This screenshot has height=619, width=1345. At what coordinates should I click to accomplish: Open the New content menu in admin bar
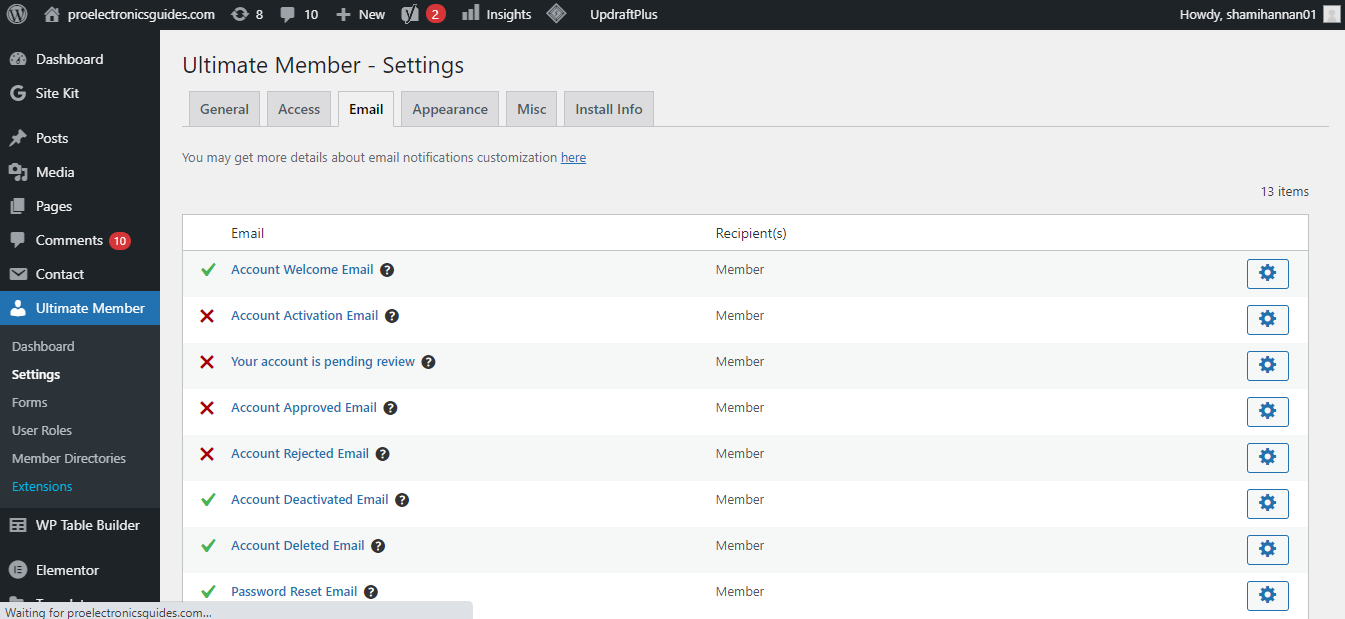click(360, 14)
